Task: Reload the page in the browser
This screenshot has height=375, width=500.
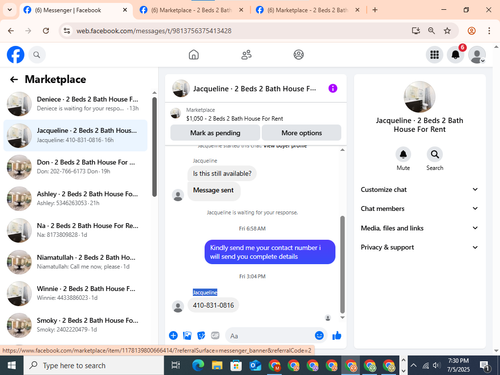Action: 46,31
